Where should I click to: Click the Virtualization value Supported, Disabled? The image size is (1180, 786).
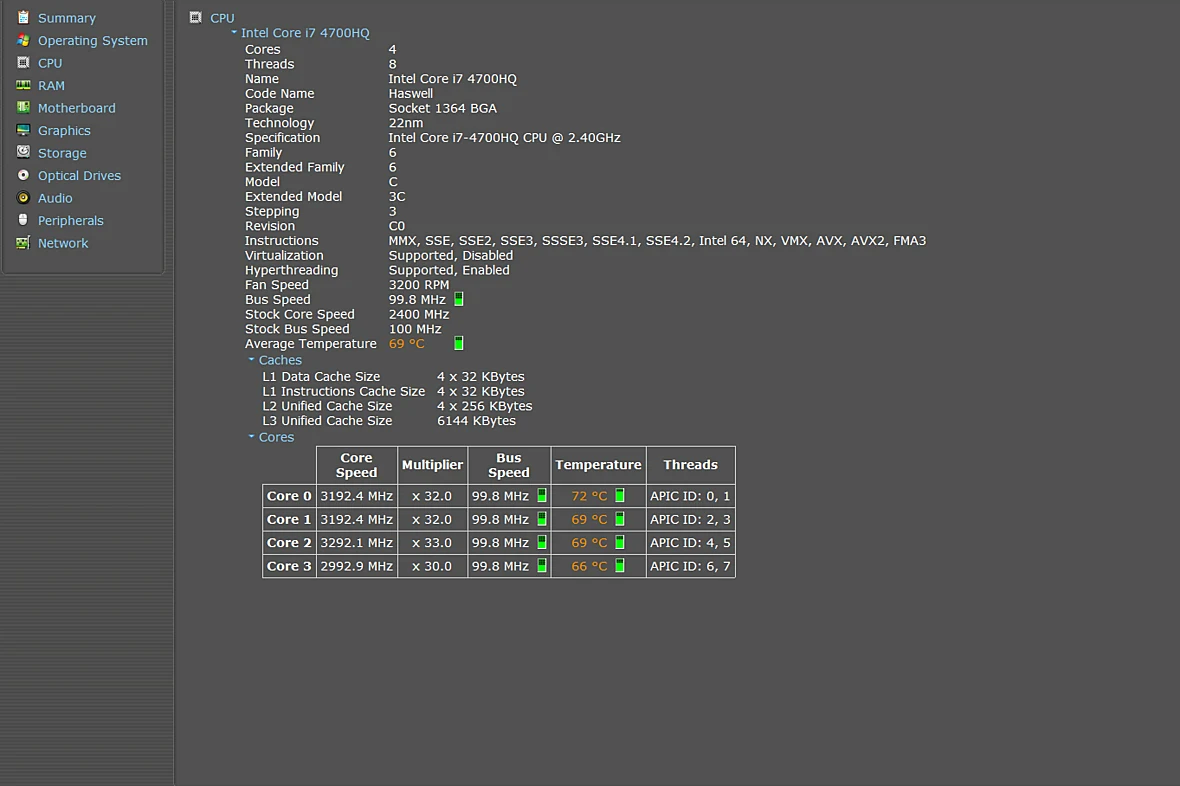(451, 255)
